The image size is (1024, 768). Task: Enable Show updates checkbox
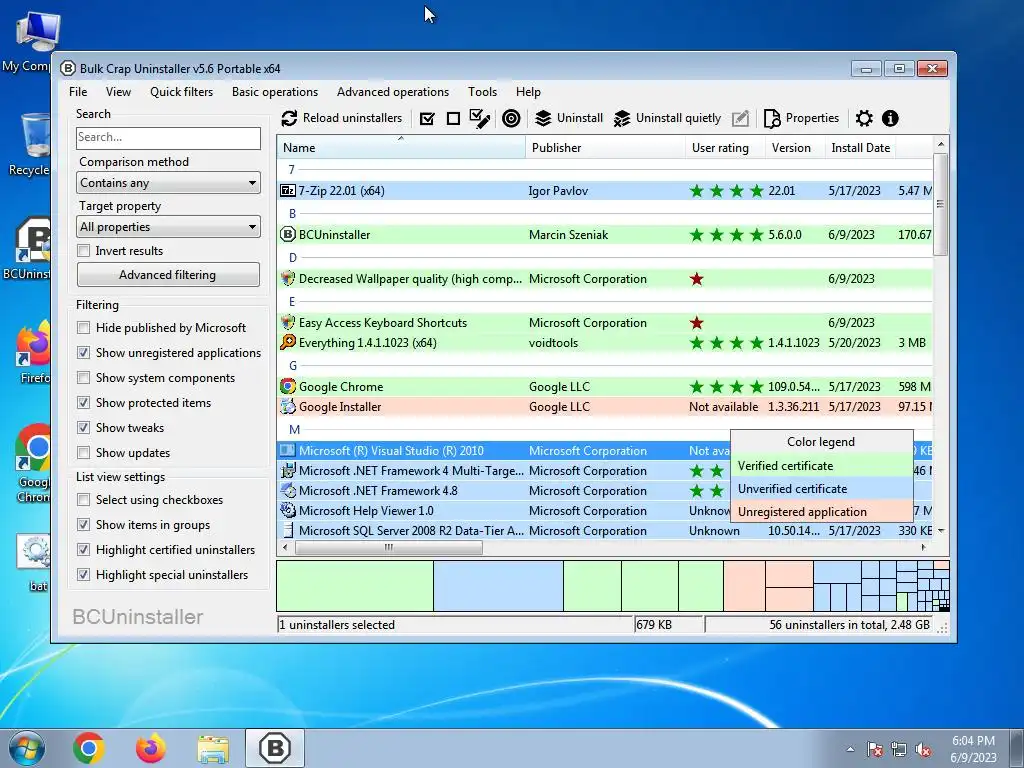coord(84,453)
